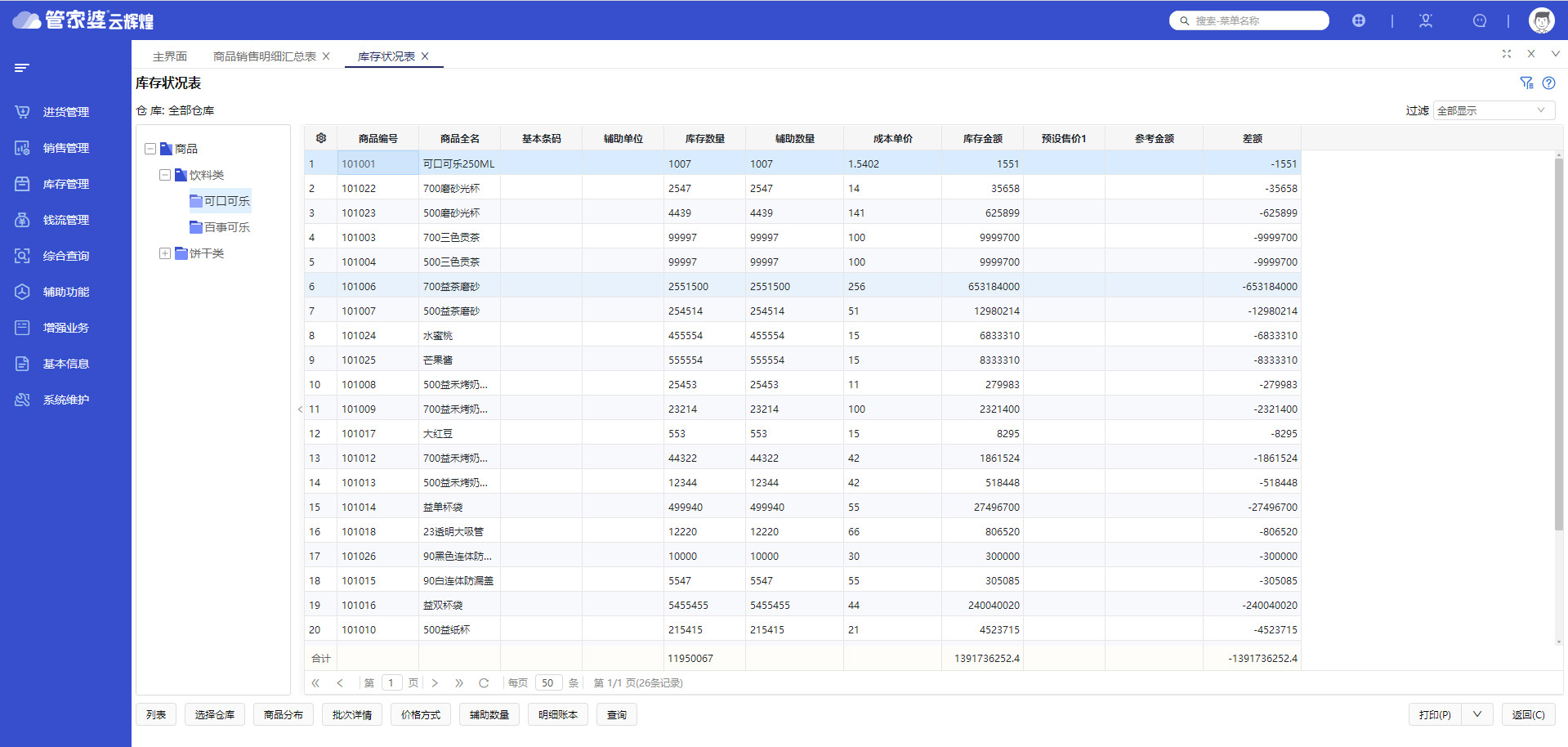Open the dropdown arrow beside 打印(P)
This screenshot has width=1568, height=747.
1477,714
